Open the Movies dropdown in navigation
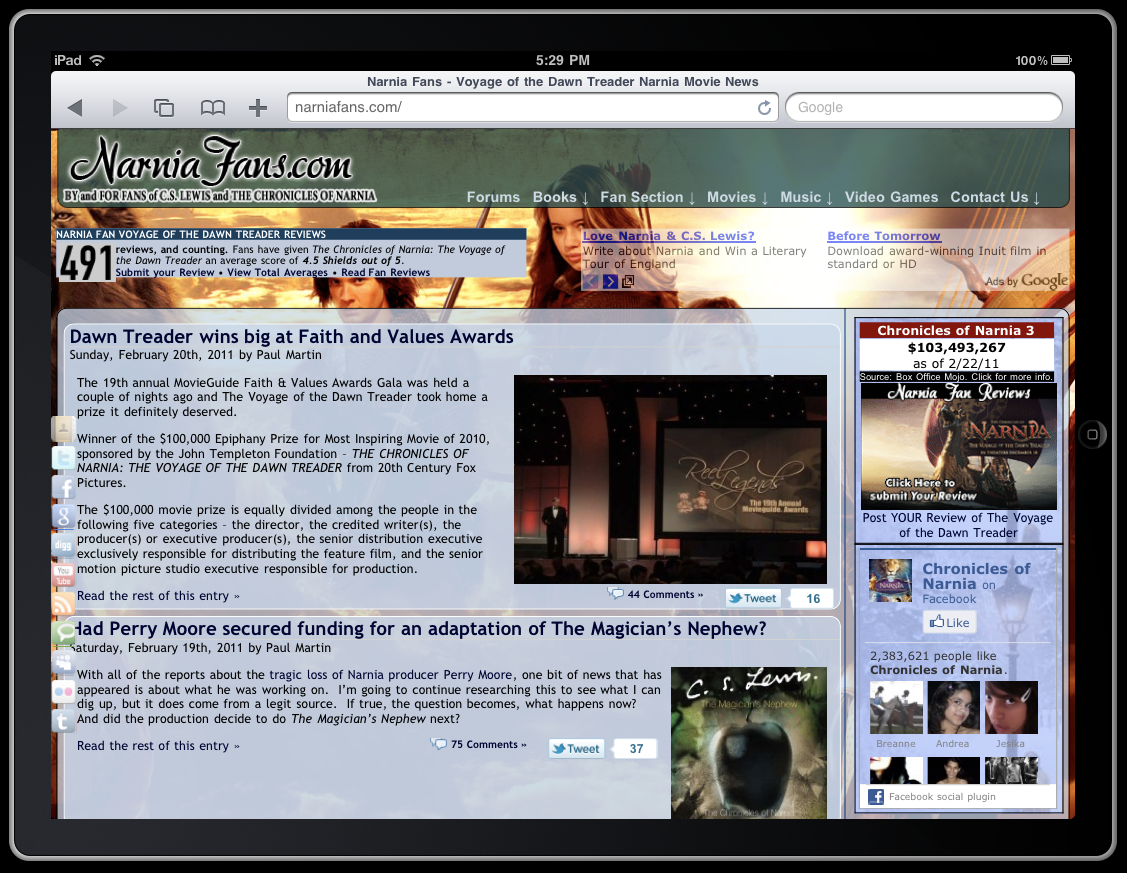 point(737,197)
